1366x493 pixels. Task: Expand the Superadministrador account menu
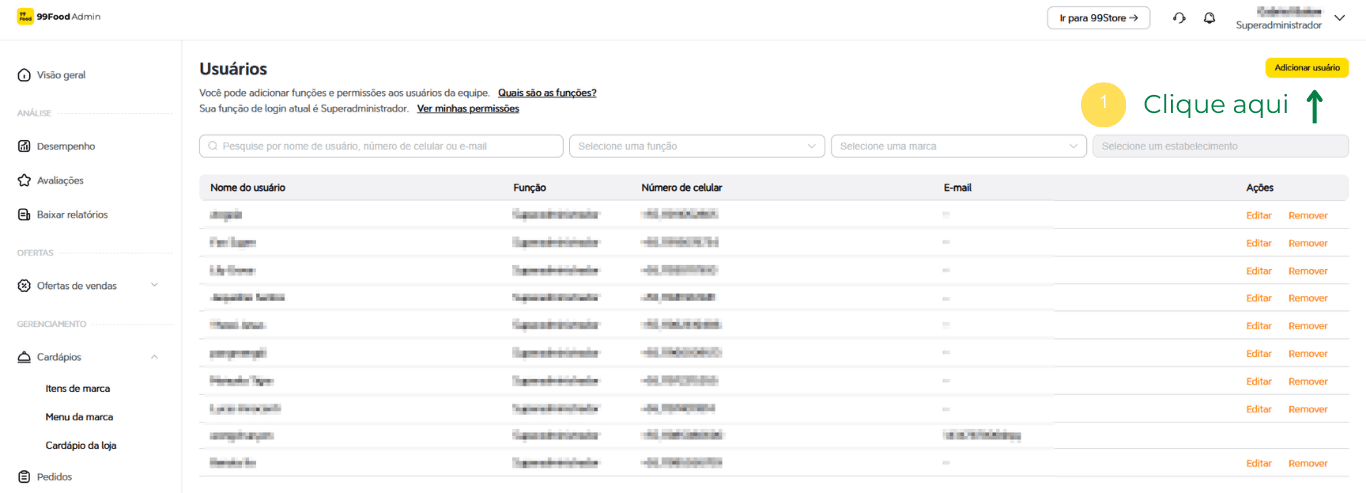[x=1340, y=18]
